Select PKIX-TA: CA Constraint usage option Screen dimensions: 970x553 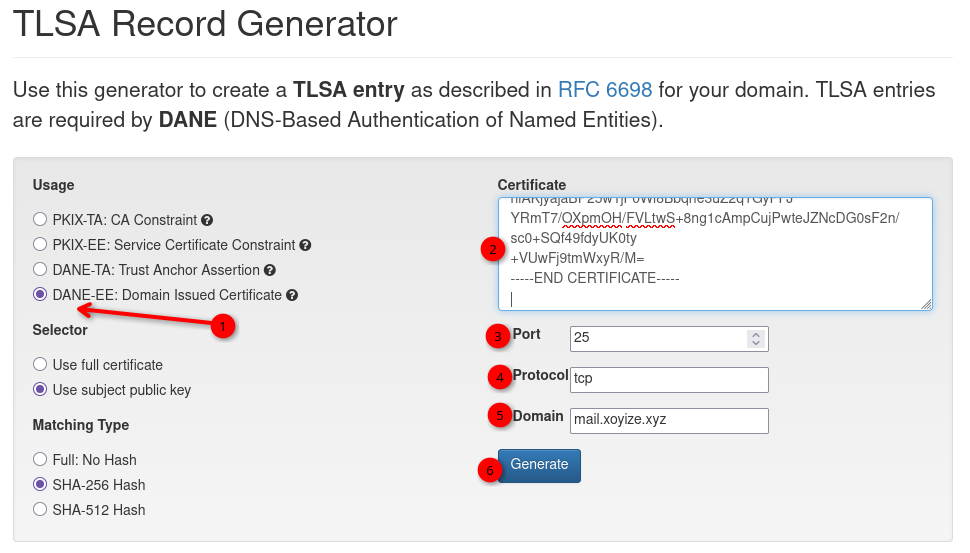point(40,220)
